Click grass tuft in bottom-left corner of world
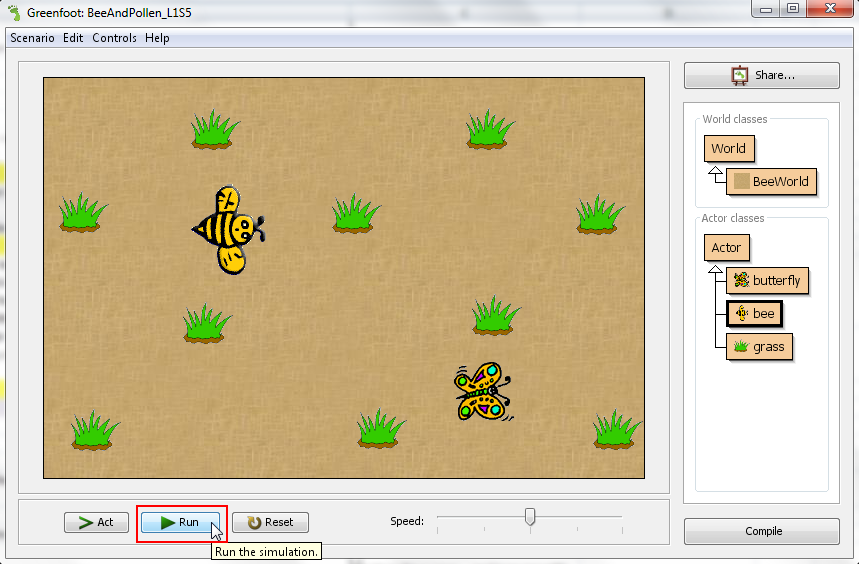 click(95, 430)
